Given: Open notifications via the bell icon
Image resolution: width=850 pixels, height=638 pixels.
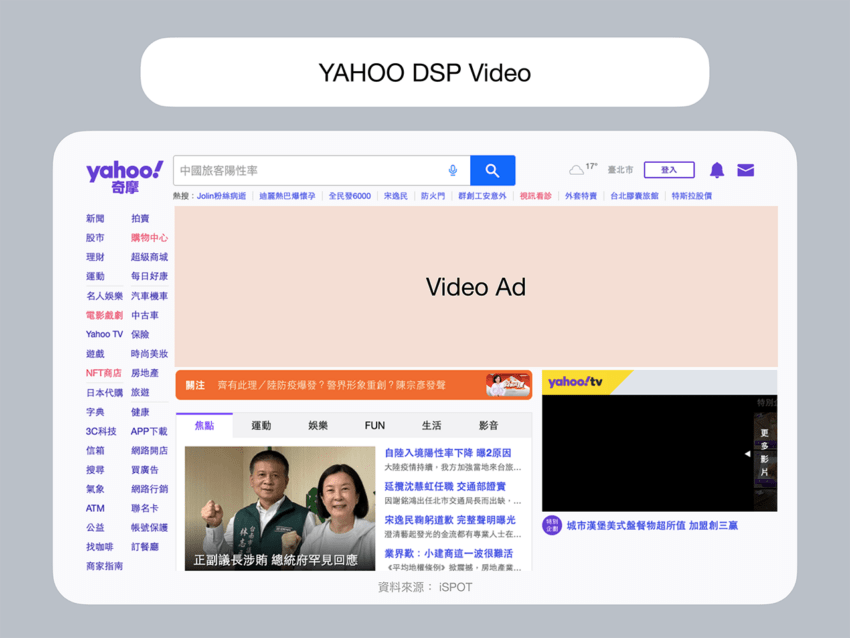Looking at the screenshot, I should tap(717, 170).
